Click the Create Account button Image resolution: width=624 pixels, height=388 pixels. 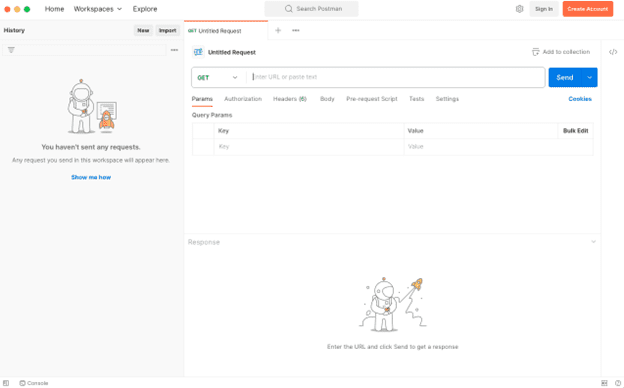(x=588, y=9)
